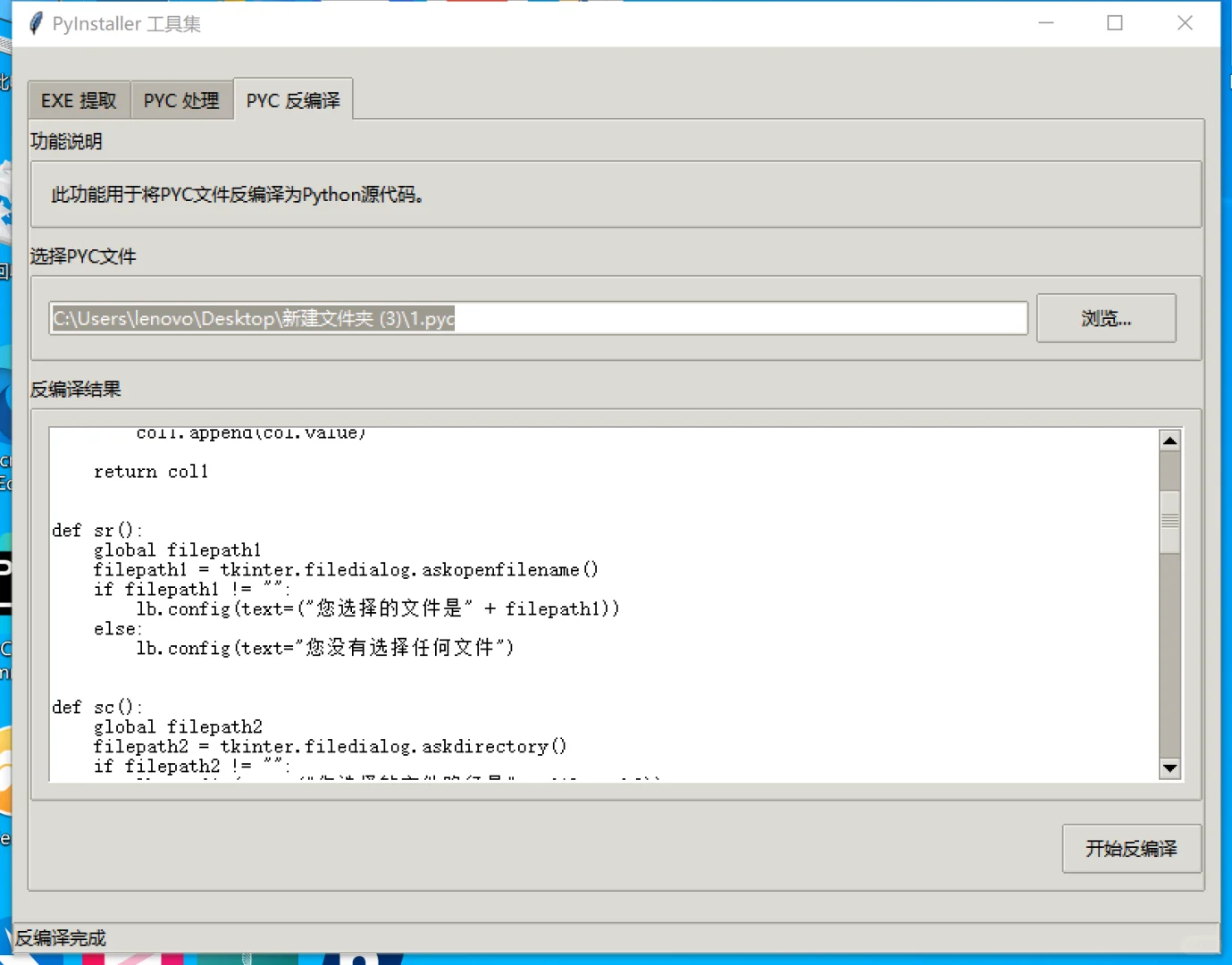
Task: Click the scrollbar track below the thumb
Action: click(x=1170, y=652)
